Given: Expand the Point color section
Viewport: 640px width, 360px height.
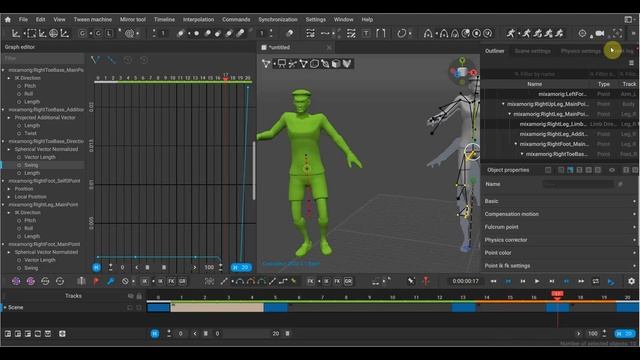Looking at the screenshot, I should click(x=560, y=253).
